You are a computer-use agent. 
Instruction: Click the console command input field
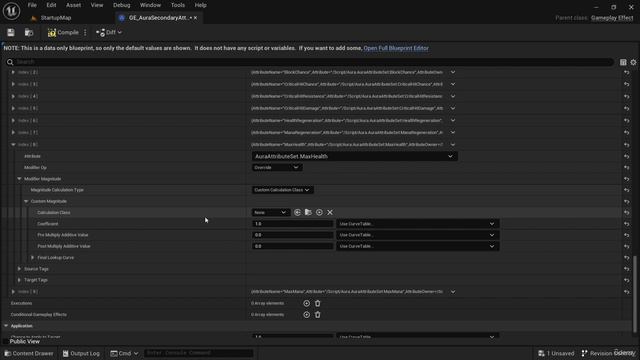click(198, 353)
